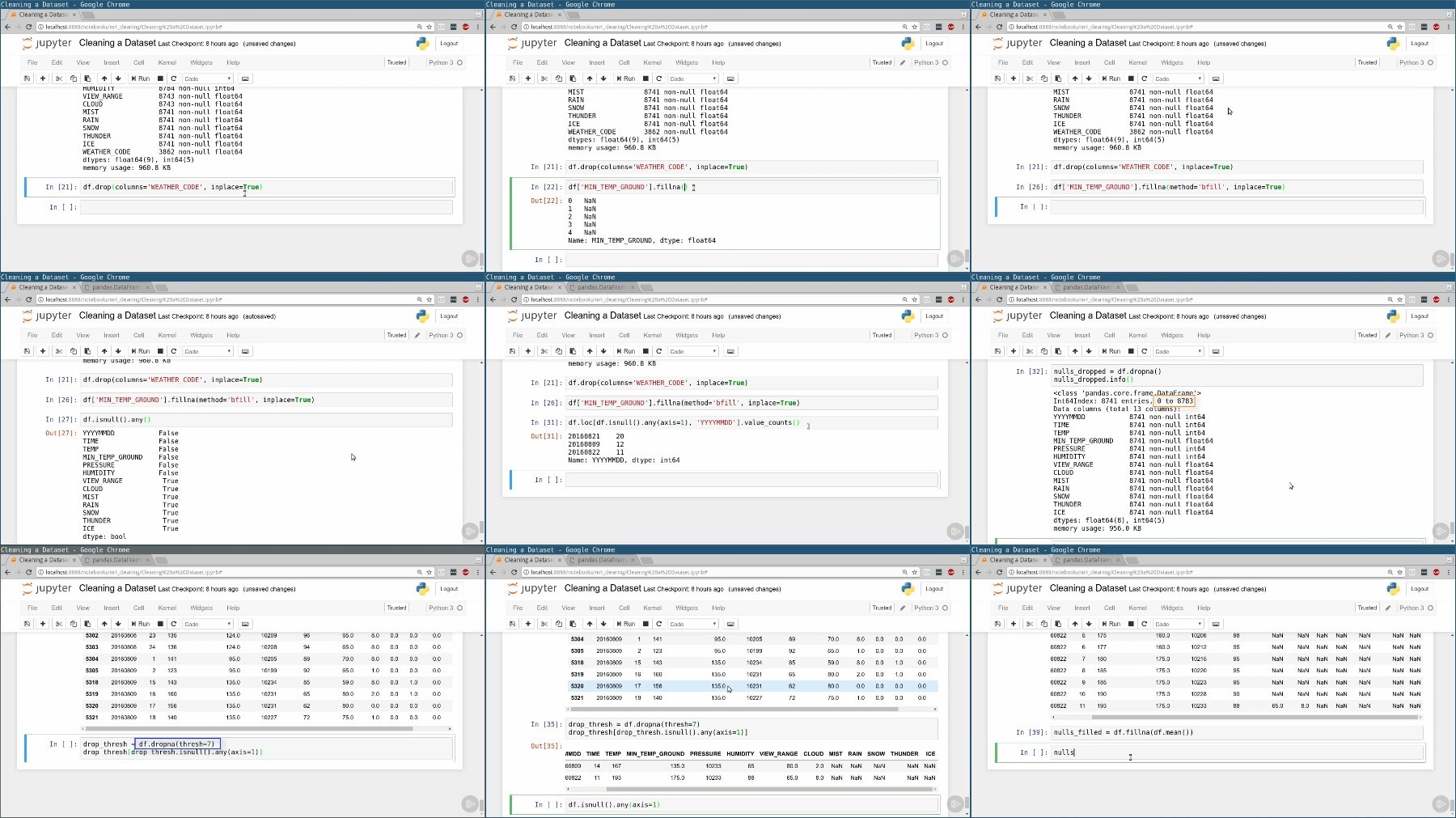
Task: Open the Help menu in the In [35] drop_thresh notebook
Action: point(718,608)
